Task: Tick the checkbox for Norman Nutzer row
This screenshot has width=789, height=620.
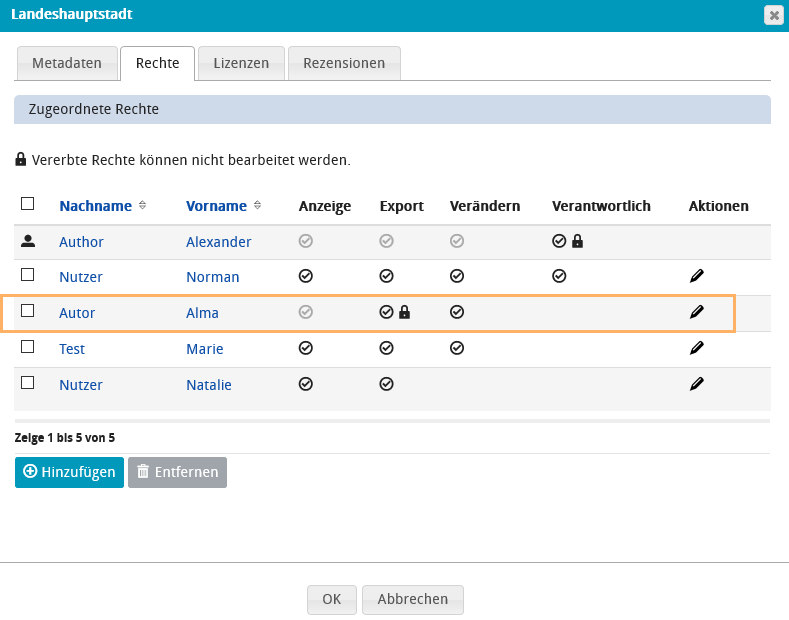Action: point(28,275)
